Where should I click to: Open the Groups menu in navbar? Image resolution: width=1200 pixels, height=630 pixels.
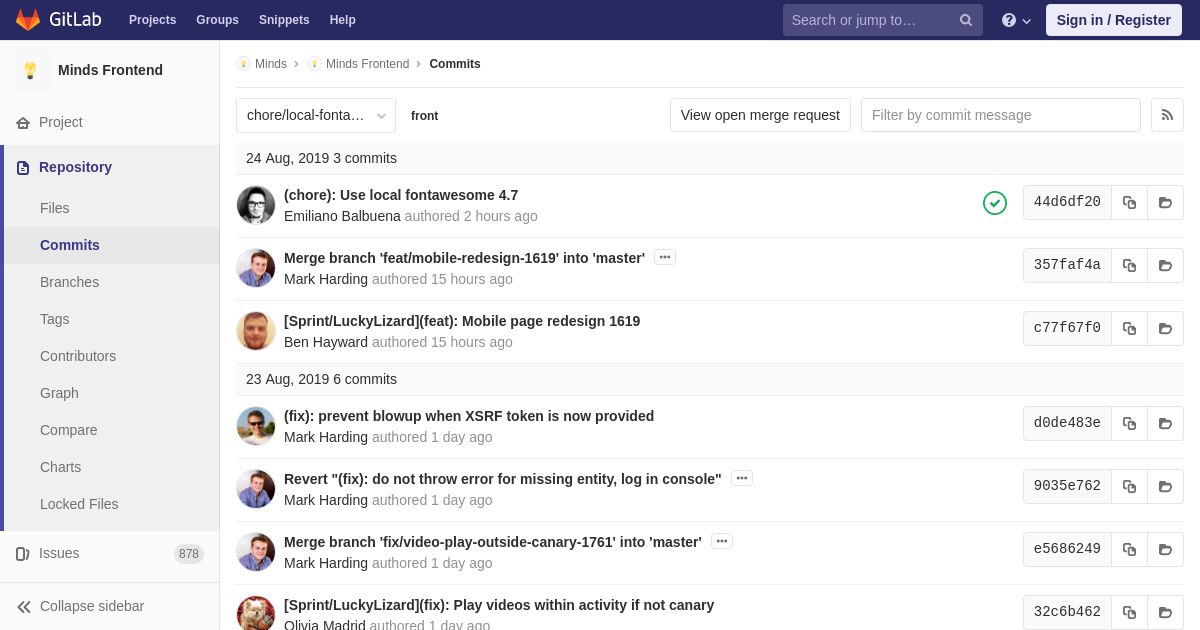[x=217, y=20]
